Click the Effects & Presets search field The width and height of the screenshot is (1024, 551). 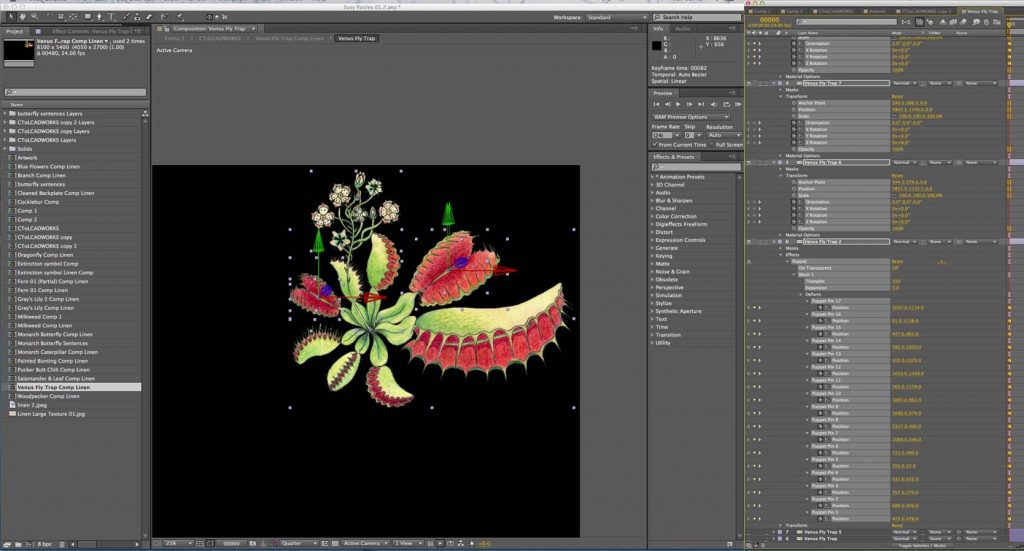[x=696, y=167]
